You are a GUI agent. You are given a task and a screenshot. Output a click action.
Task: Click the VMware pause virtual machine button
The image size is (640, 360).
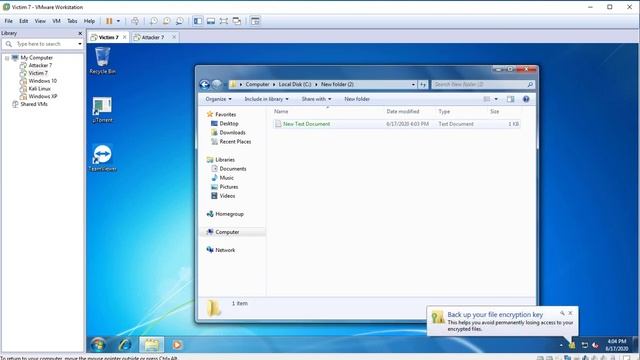[109, 21]
